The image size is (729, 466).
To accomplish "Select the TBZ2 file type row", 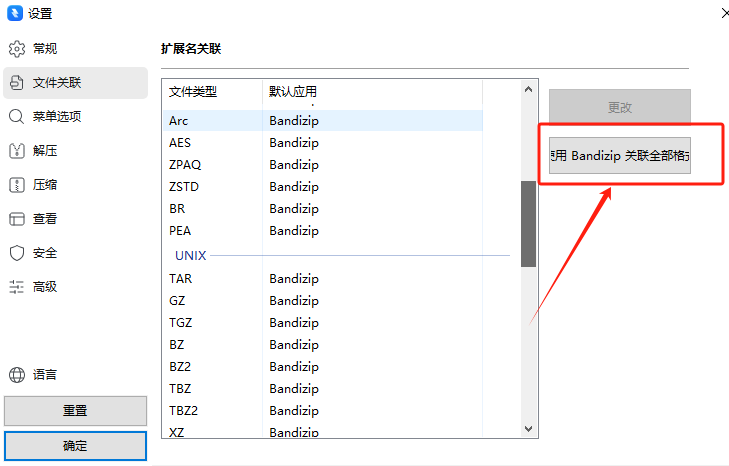I will tap(323, 411).
